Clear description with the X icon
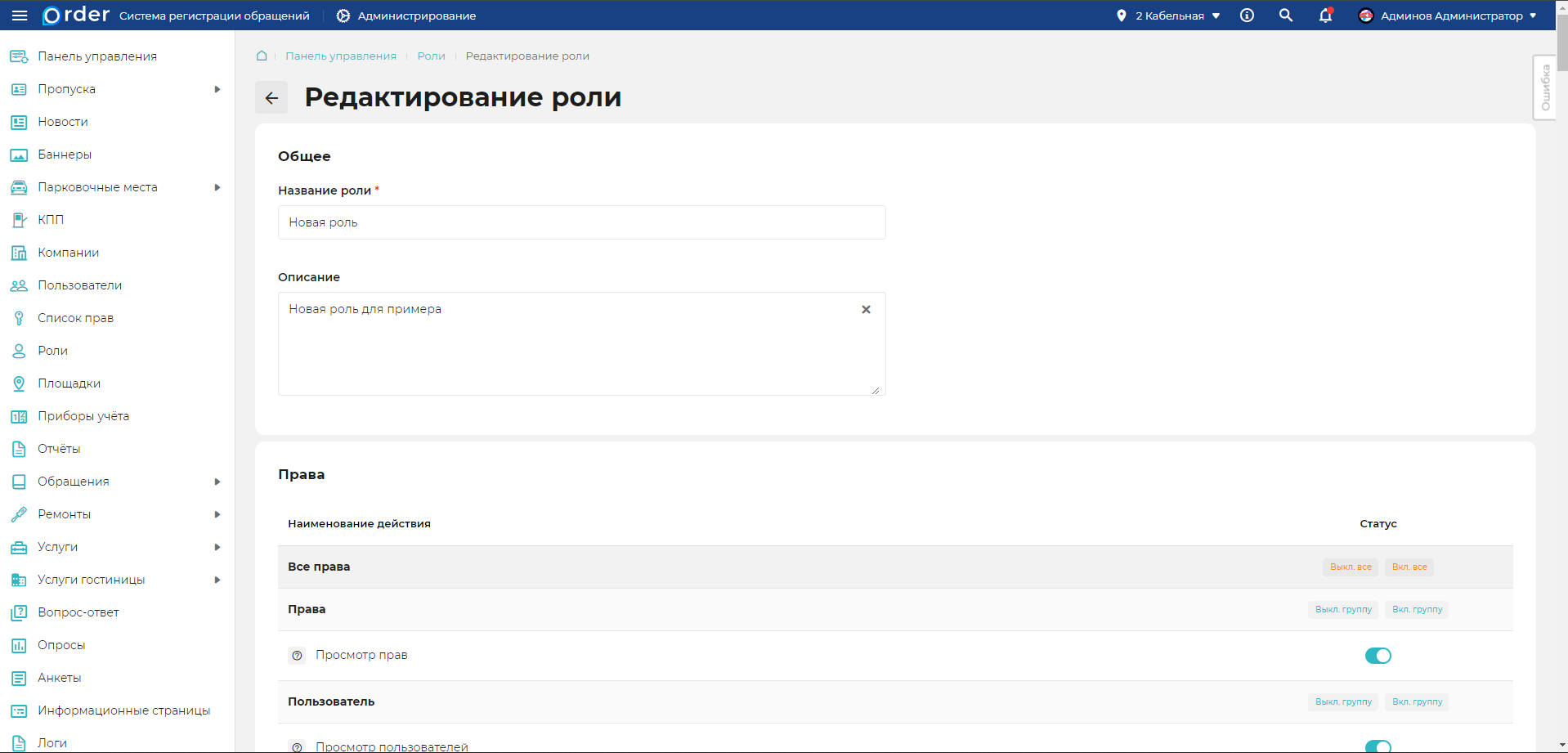Screen dimensions: 1568x753 point(866,310)
